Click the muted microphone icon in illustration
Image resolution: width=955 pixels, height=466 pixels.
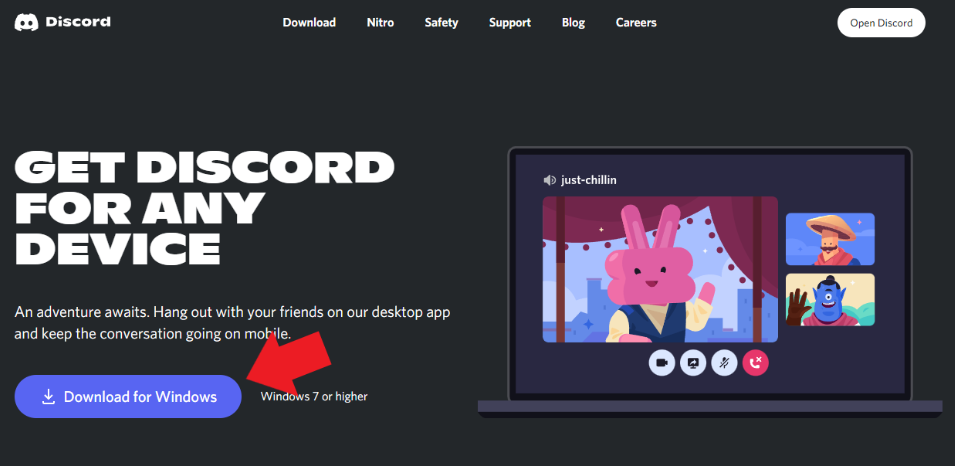coord(724,363)
